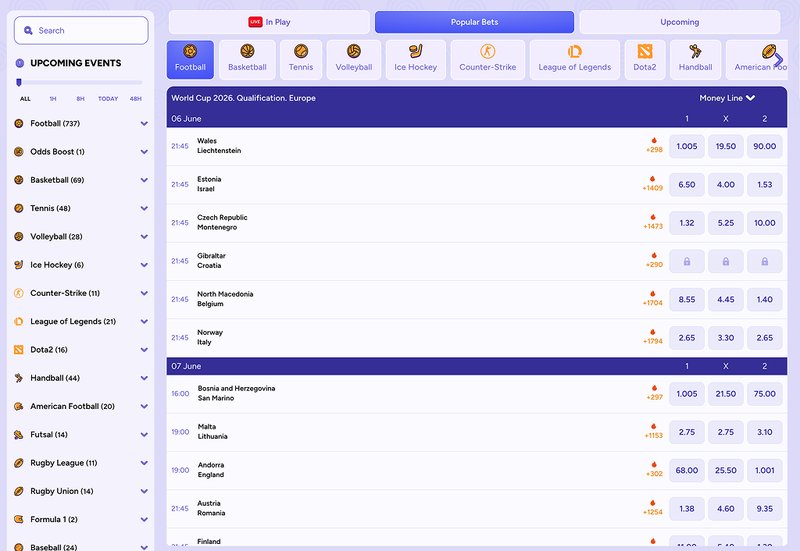Open the Volleyball sport icon tile
Screen dimensions: 800x551
pyautogui.click(x=353, y=59)
